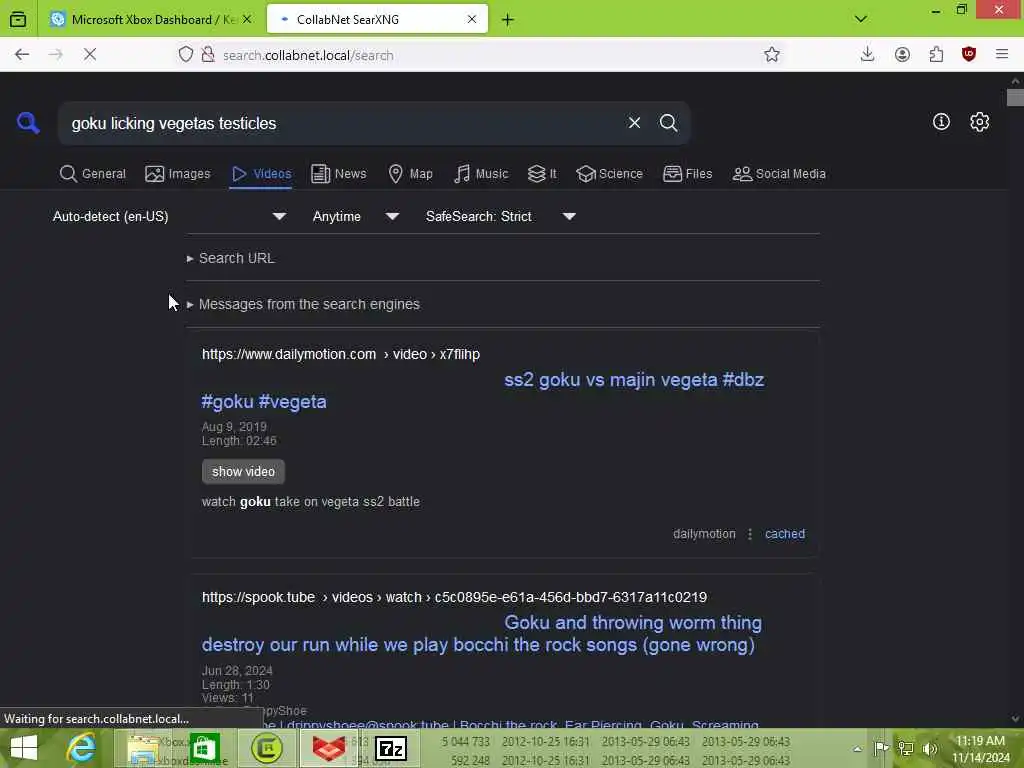1024x768 pixels.
Task: Click the show video button
Action: (x=243, y=472)
